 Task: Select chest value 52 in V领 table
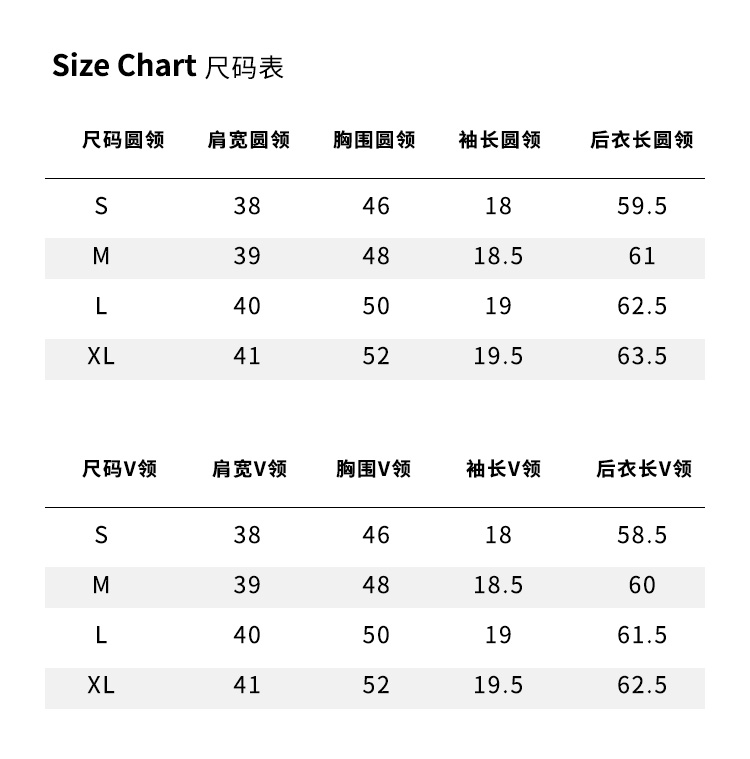coord(376,685)
